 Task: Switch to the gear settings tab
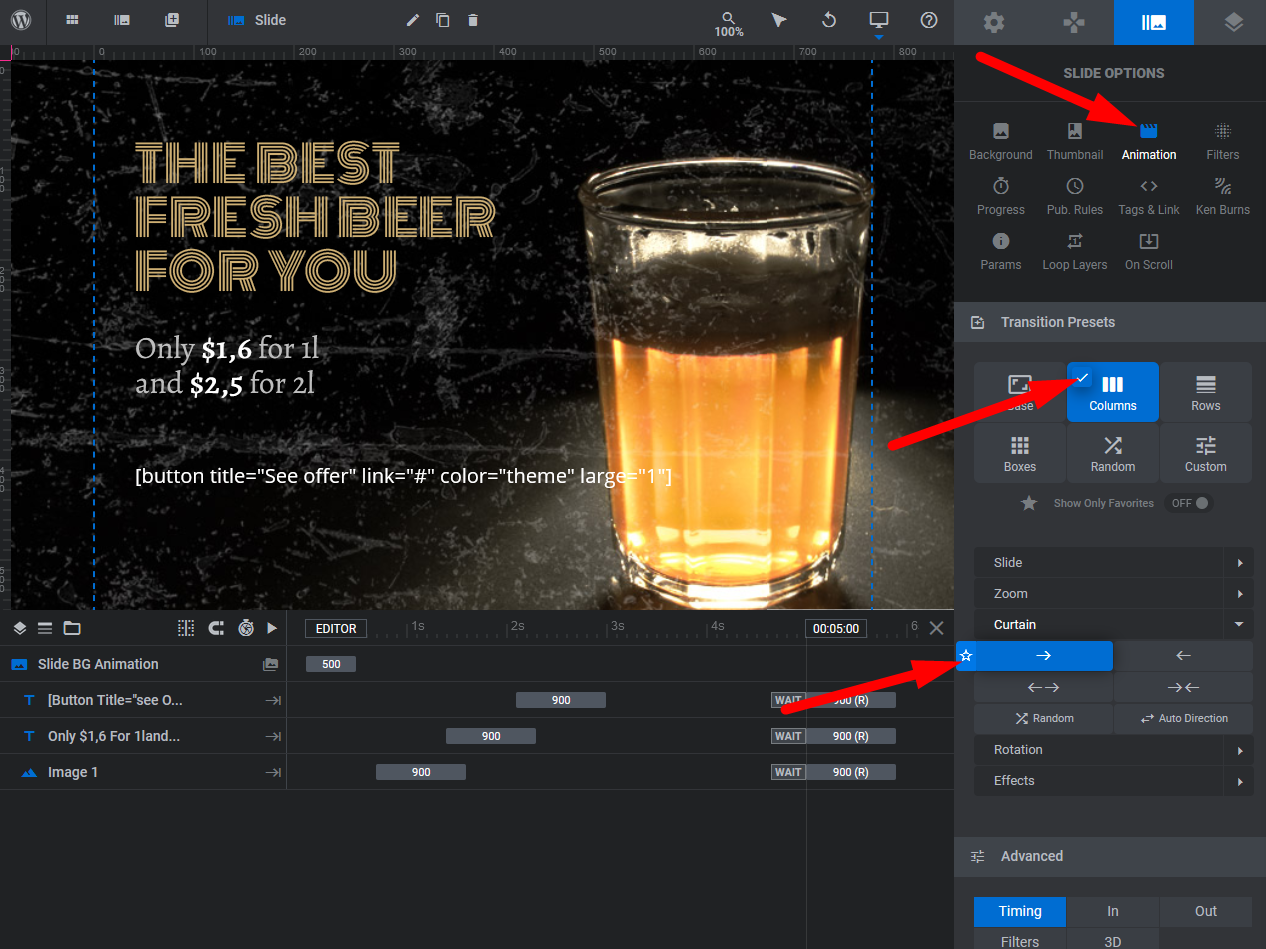point(993,22)
